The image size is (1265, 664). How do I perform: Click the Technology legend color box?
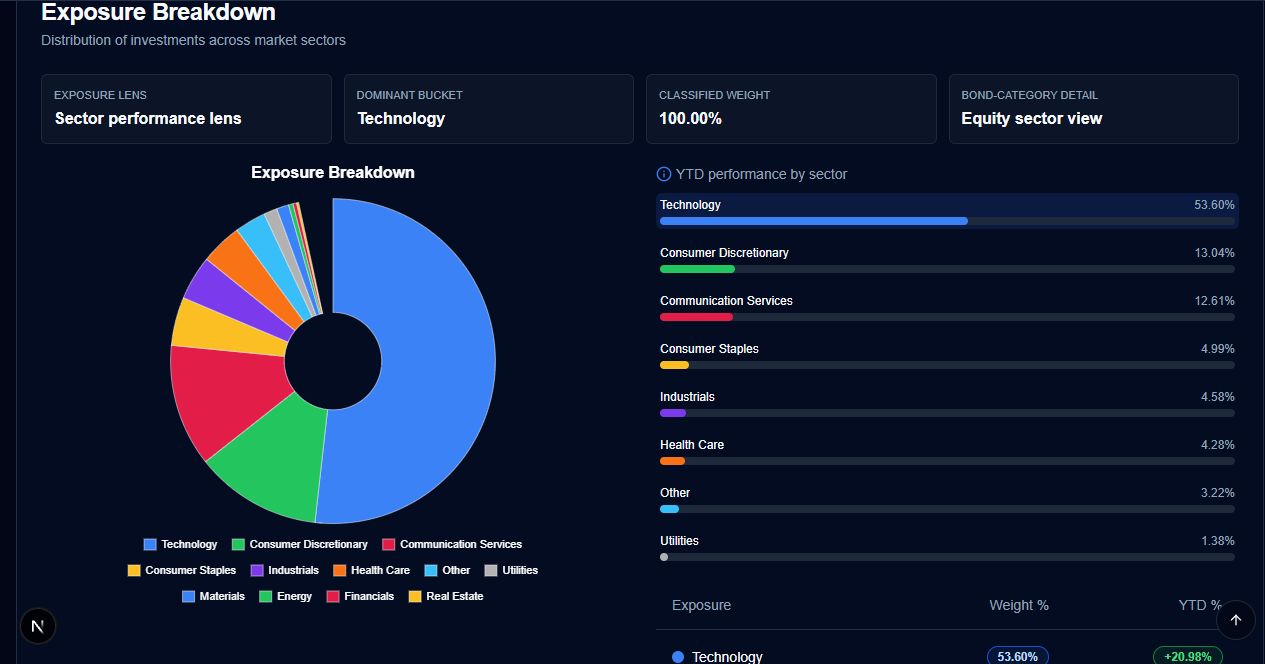pyautogui.click(x=150, y=544)
